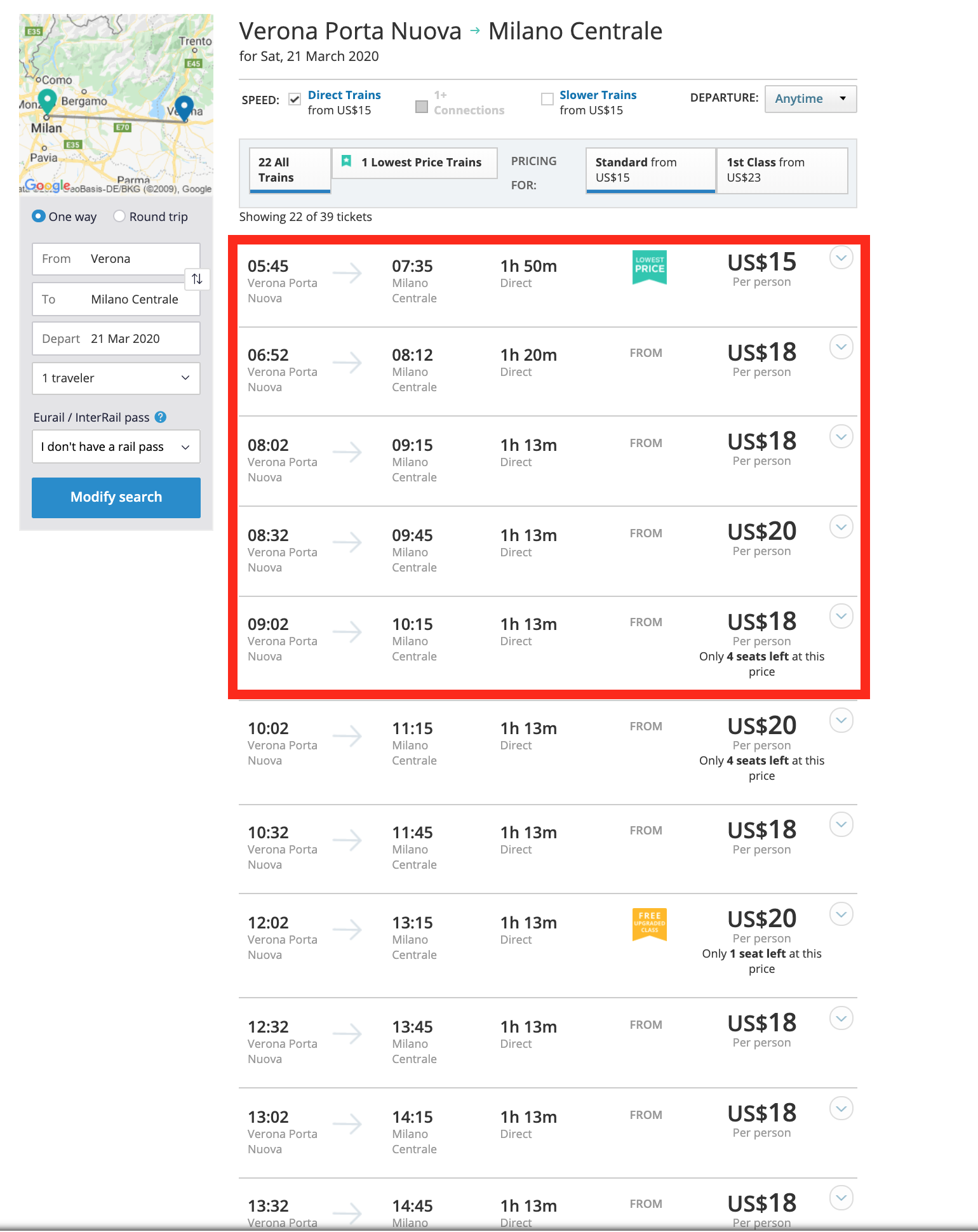978x1232 pixels.
Task: Toggle the Direct Trains checkbox
Action: [x=295, y=99]
